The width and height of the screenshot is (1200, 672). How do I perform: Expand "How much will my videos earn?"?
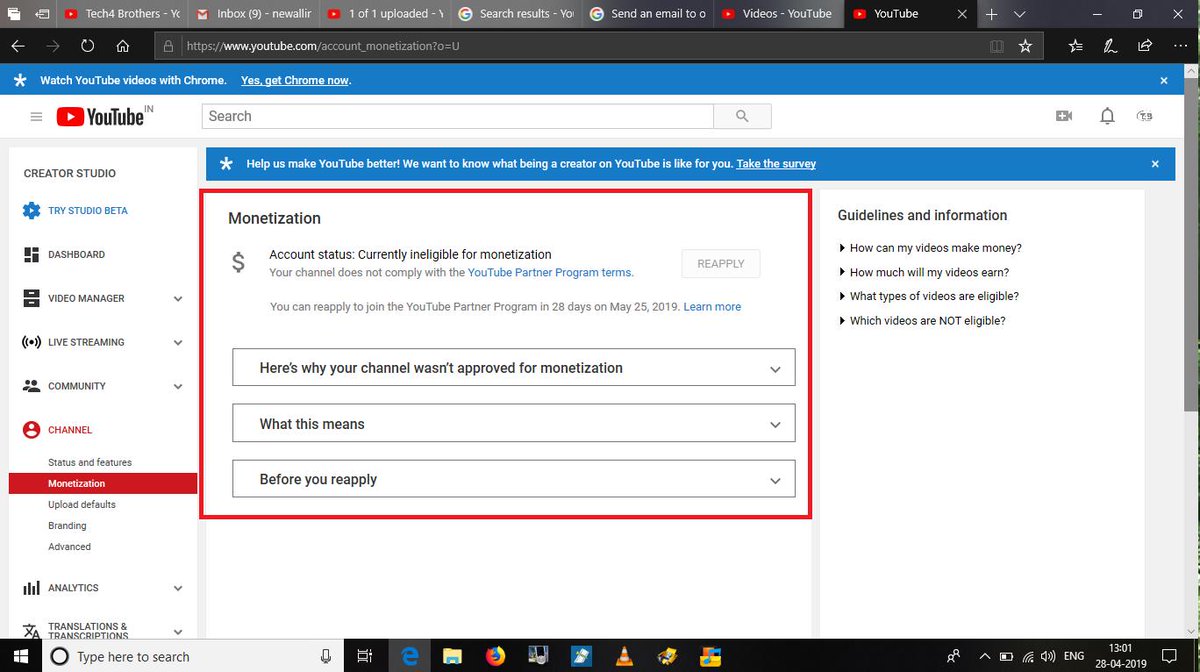click(924, 272)
